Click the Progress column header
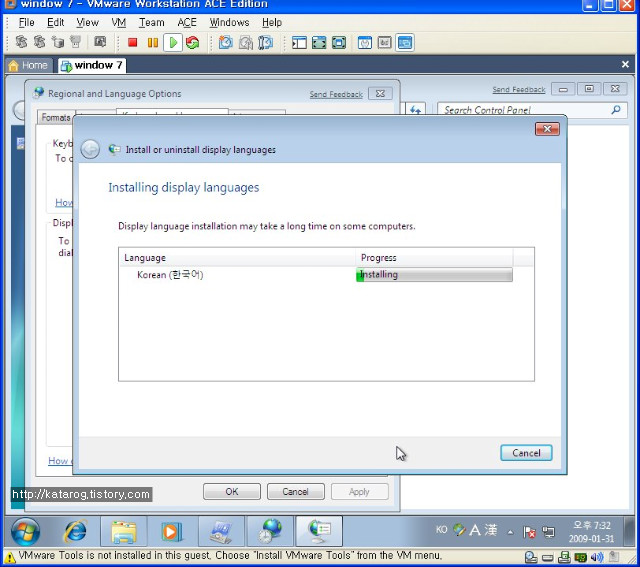Viewport: 640px width, 567px height. [434, 258]
